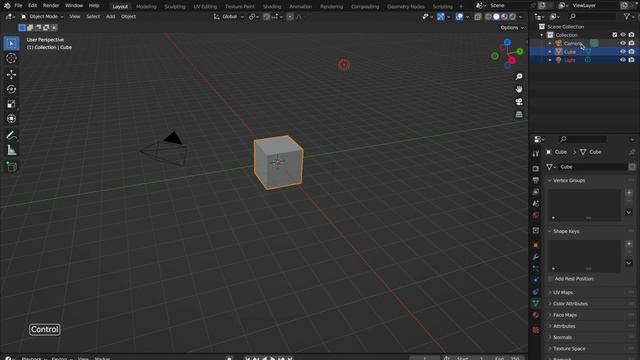The width and height of the screenshot is (640, 360).
Task: Expand the Color Attributes panel
Action: (x=550, y=304)
